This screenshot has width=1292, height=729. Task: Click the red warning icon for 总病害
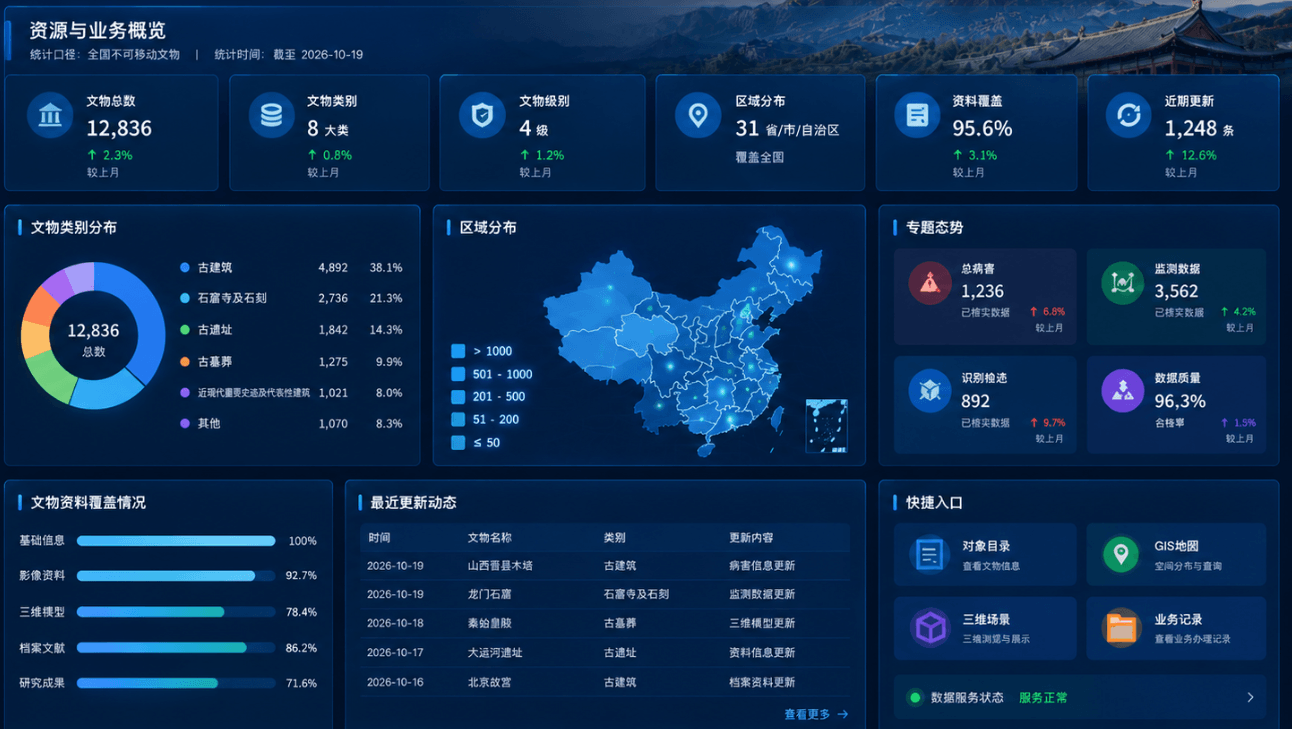click(930, 283)
